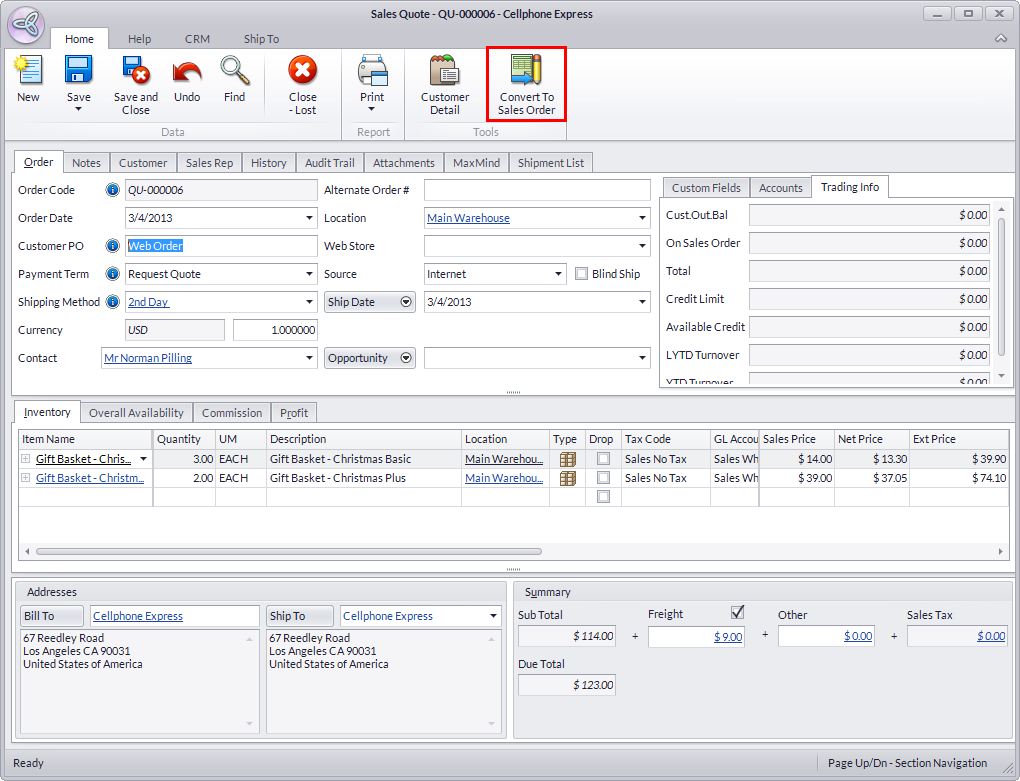Open the CRM ribbon tab
The image size is (1020, 781).
click(x=197, y=39)
